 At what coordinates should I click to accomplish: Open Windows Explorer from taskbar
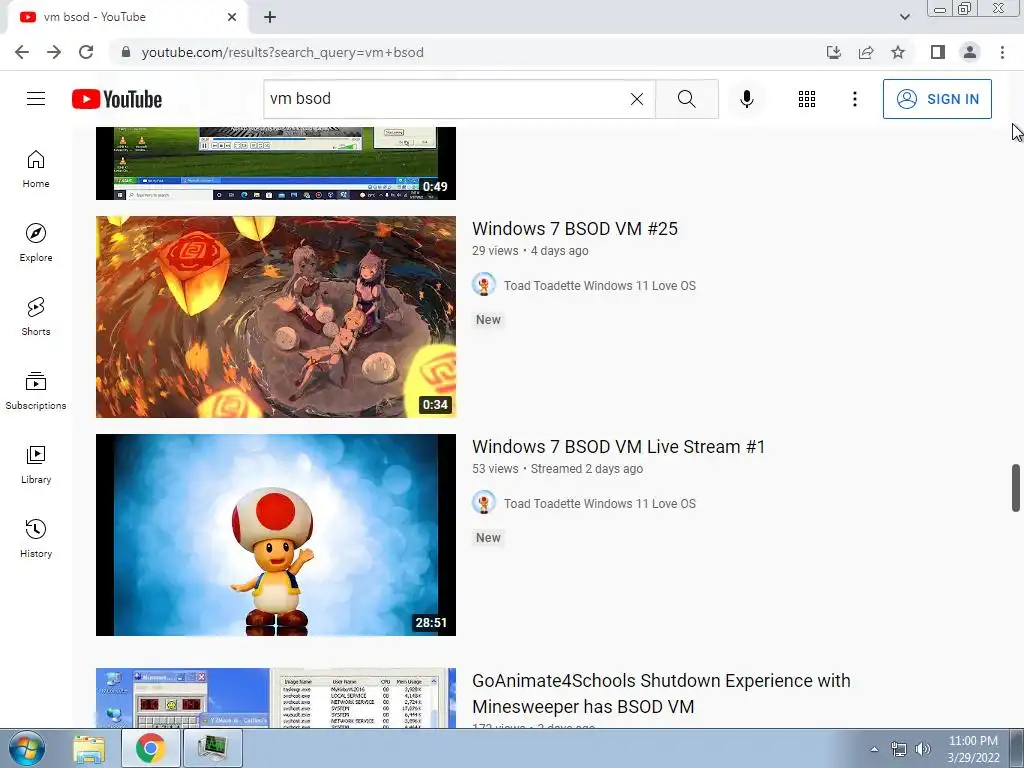coord(89,748)
